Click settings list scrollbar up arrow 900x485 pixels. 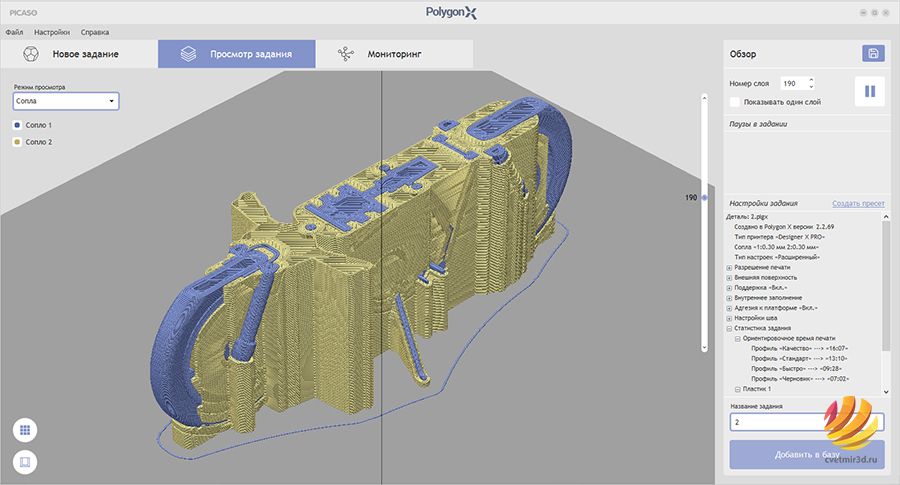pyautogui.click(x=886, y=217)
